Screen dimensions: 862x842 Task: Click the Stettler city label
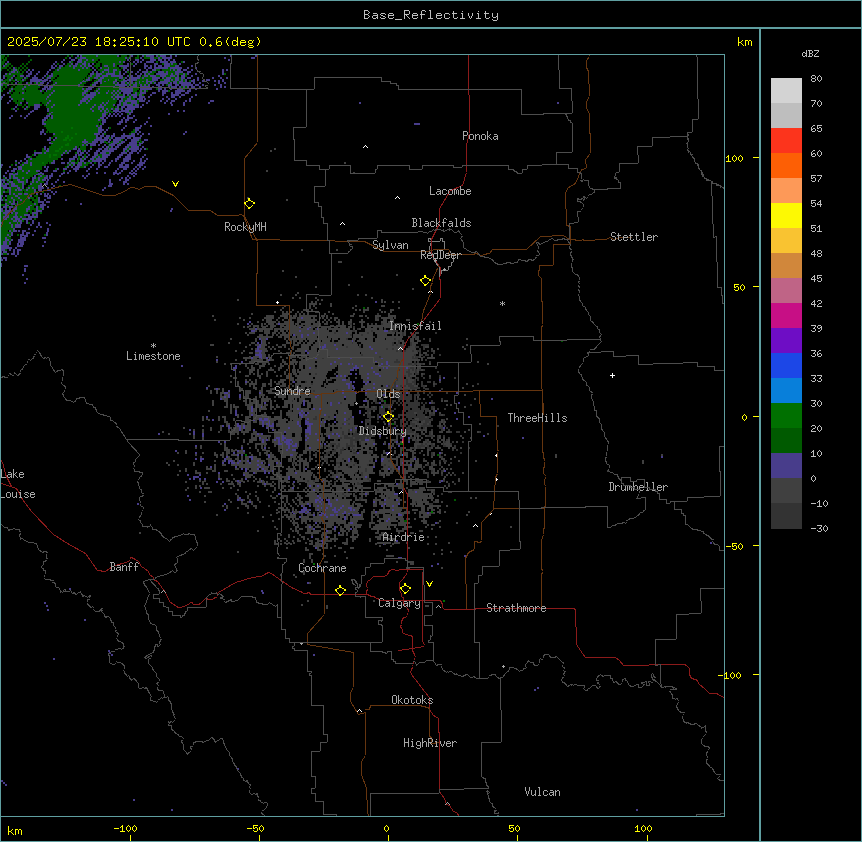coord(634,237)
